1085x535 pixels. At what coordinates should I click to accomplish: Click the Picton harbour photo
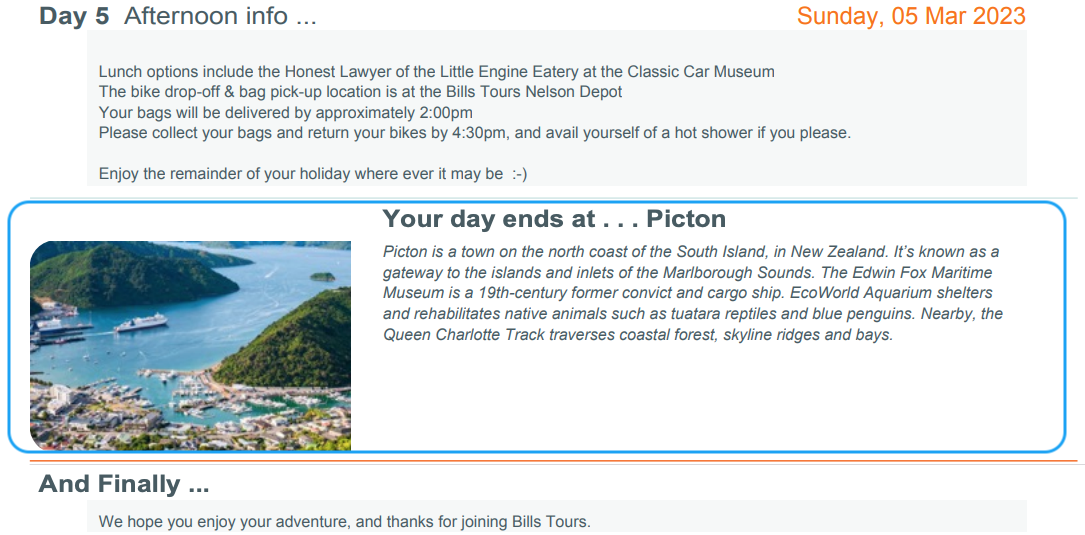click(x=190, y=345)
